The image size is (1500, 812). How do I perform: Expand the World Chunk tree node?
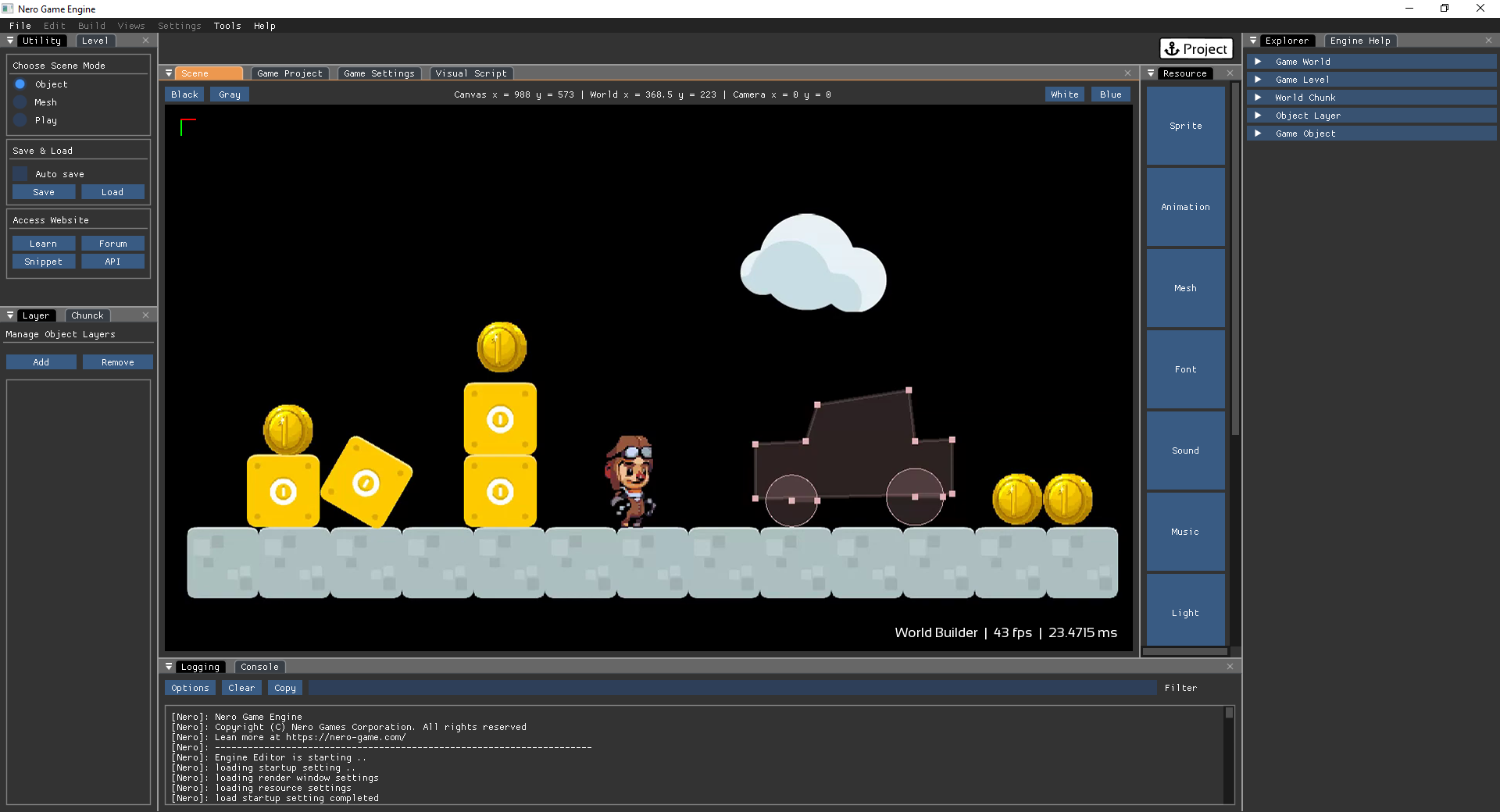pyautogui.click(x=1258, y=98)
